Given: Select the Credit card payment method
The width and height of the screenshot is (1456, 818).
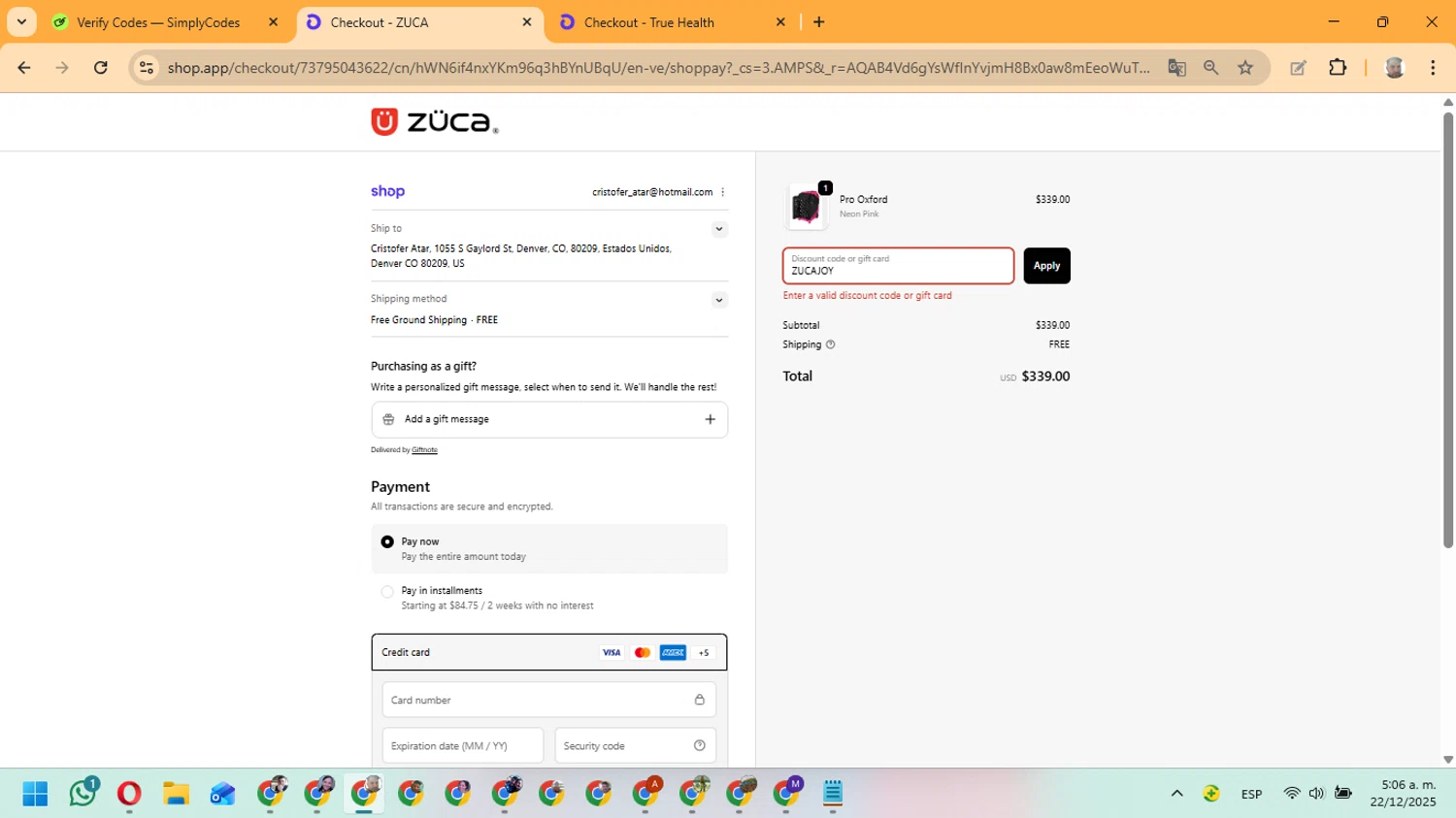Looking at the screenshot, I should 549,652.
